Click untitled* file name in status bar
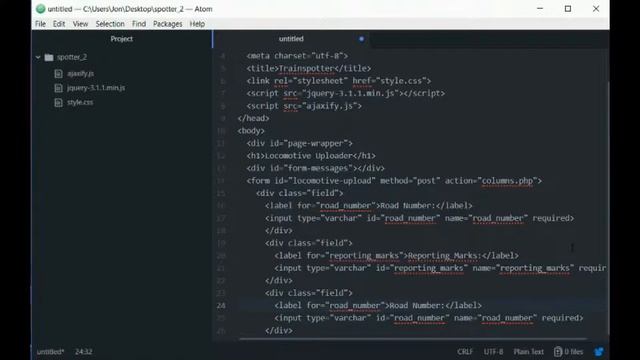 point(50,352)
